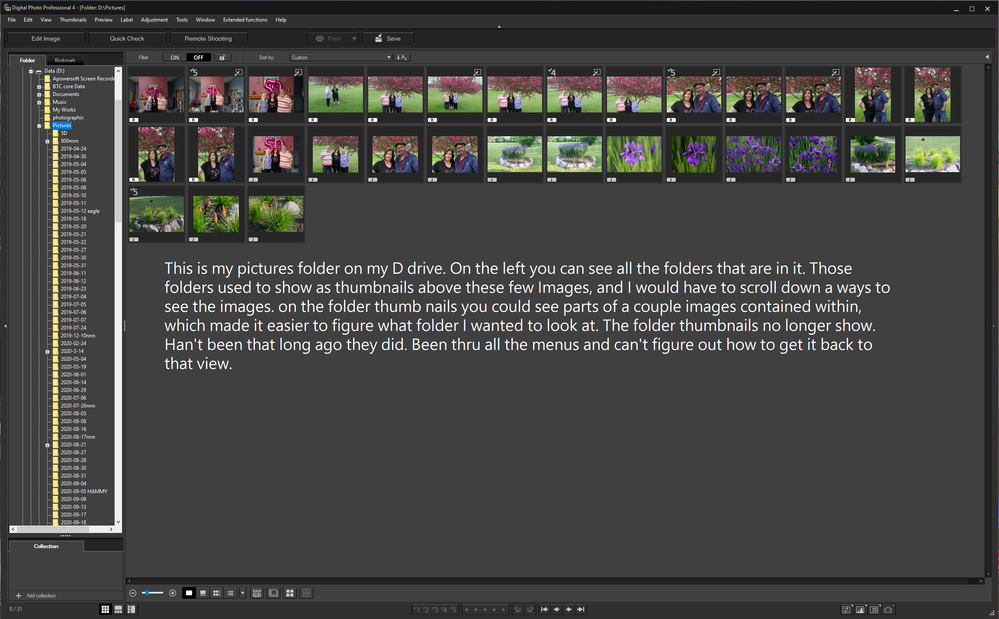Switch to thumbnail list view icon
The width and height of the screenshot is (999, 619).
tap(230, 593)
